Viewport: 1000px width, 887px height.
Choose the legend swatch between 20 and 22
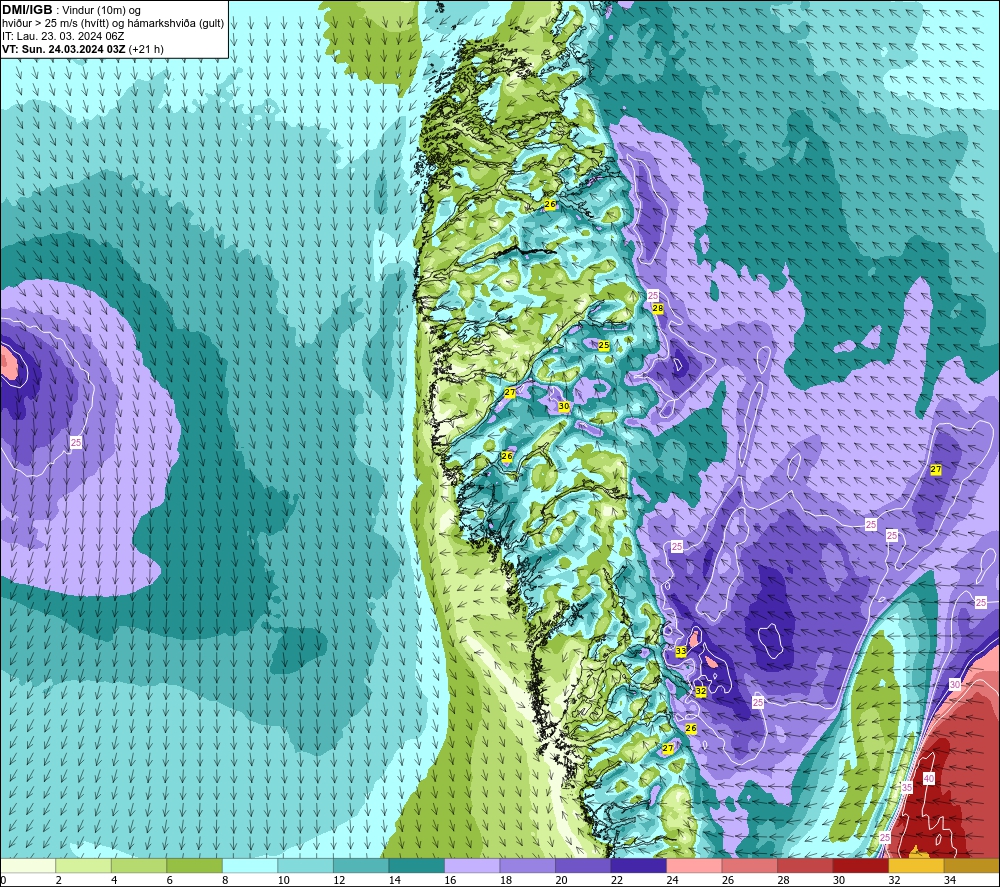click(583, 865)
